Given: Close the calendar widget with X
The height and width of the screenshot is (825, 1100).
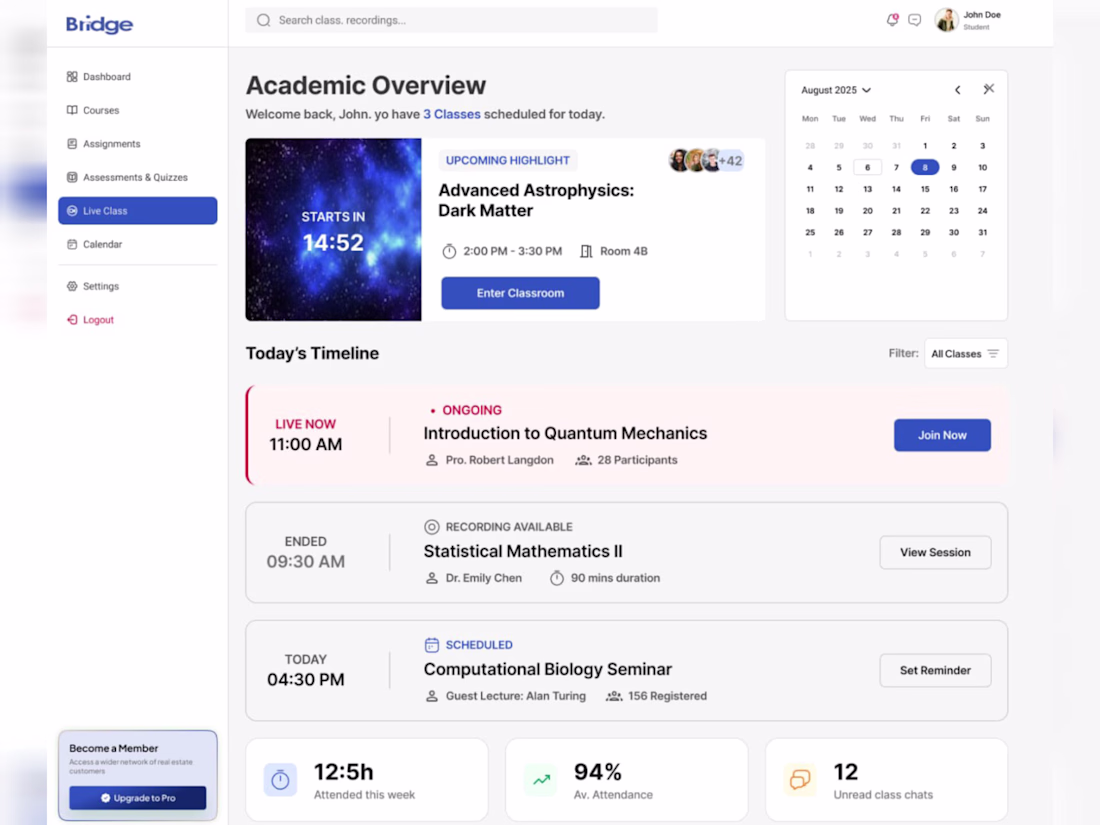Looking at the screenshot, I should 988,89.
